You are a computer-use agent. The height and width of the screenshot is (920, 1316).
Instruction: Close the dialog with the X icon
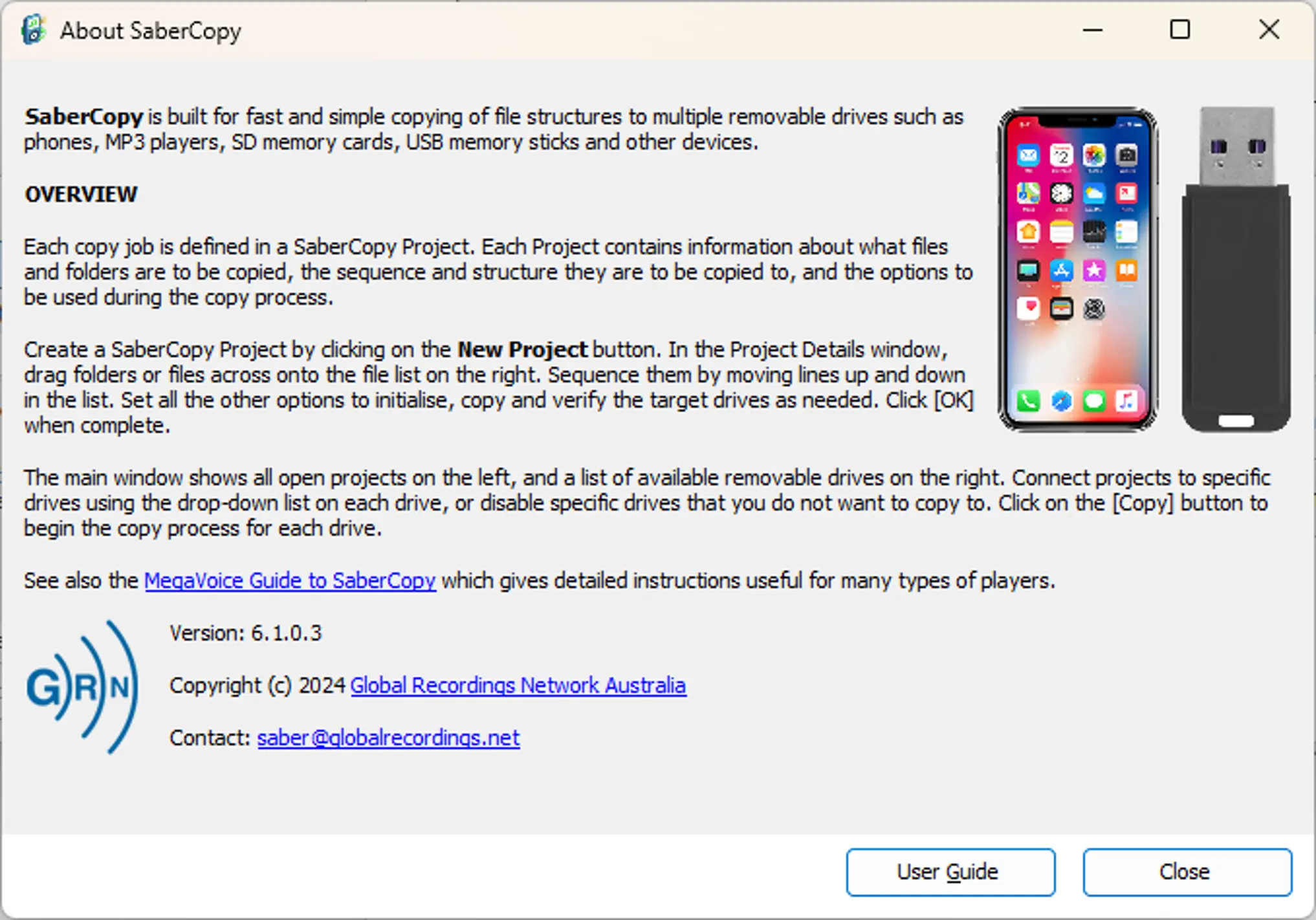[1269, 30]
